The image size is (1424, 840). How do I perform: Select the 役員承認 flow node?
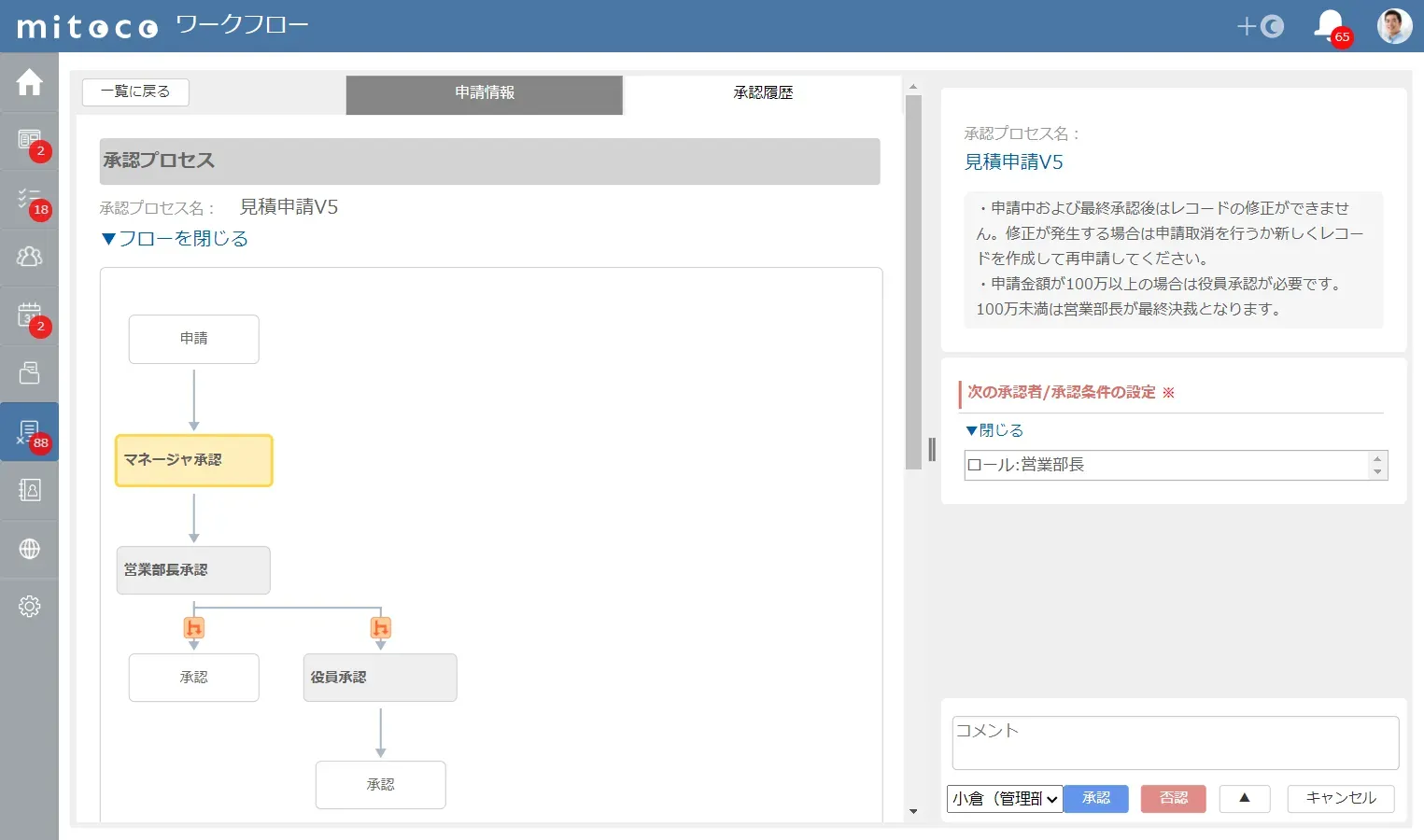[380, 678]
